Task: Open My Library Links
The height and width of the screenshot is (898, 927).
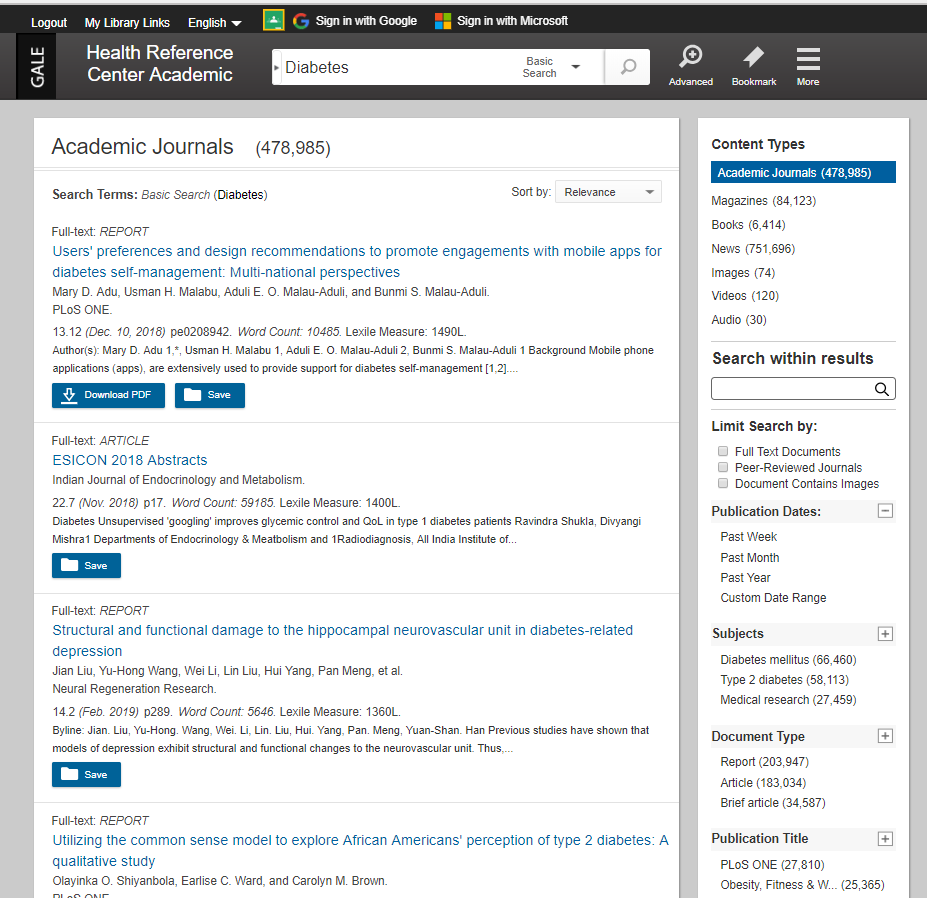Action: [x=127, y=21]
